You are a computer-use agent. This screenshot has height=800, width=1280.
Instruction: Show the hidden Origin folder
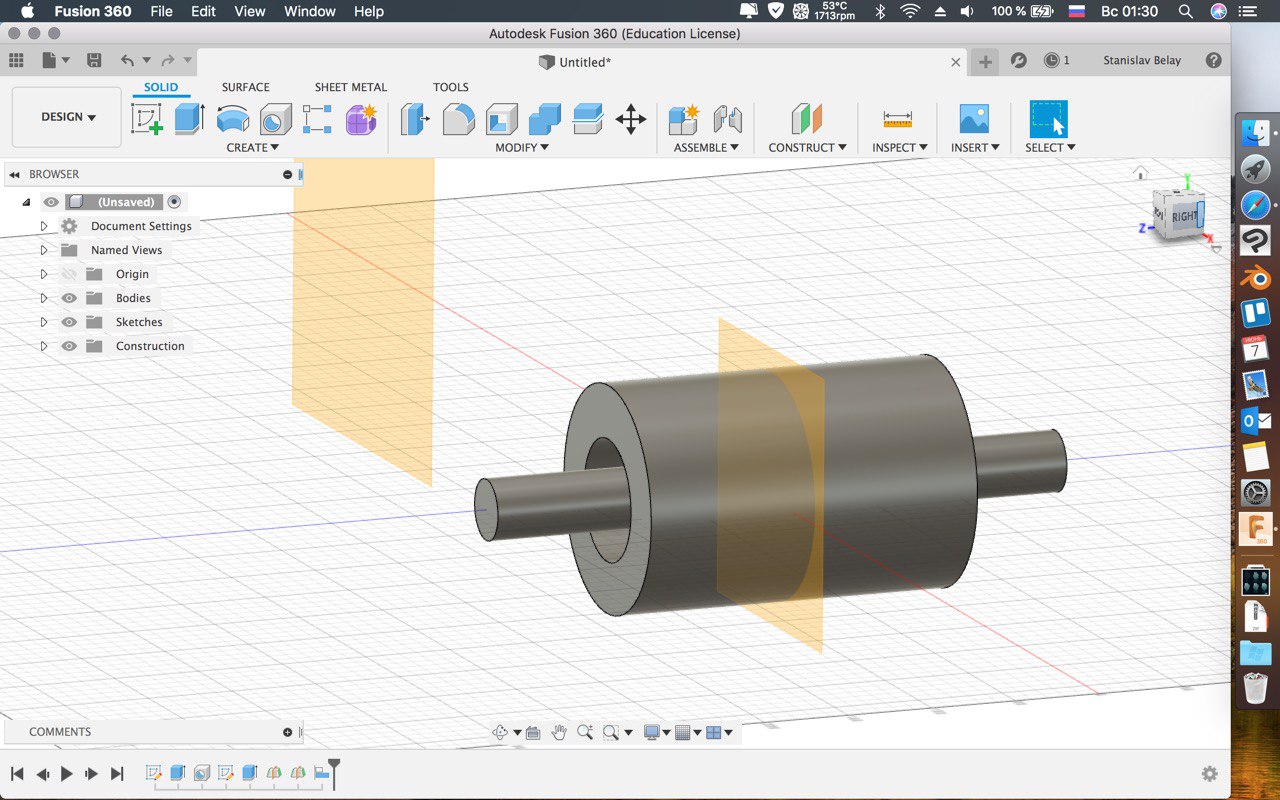[69, 274]
